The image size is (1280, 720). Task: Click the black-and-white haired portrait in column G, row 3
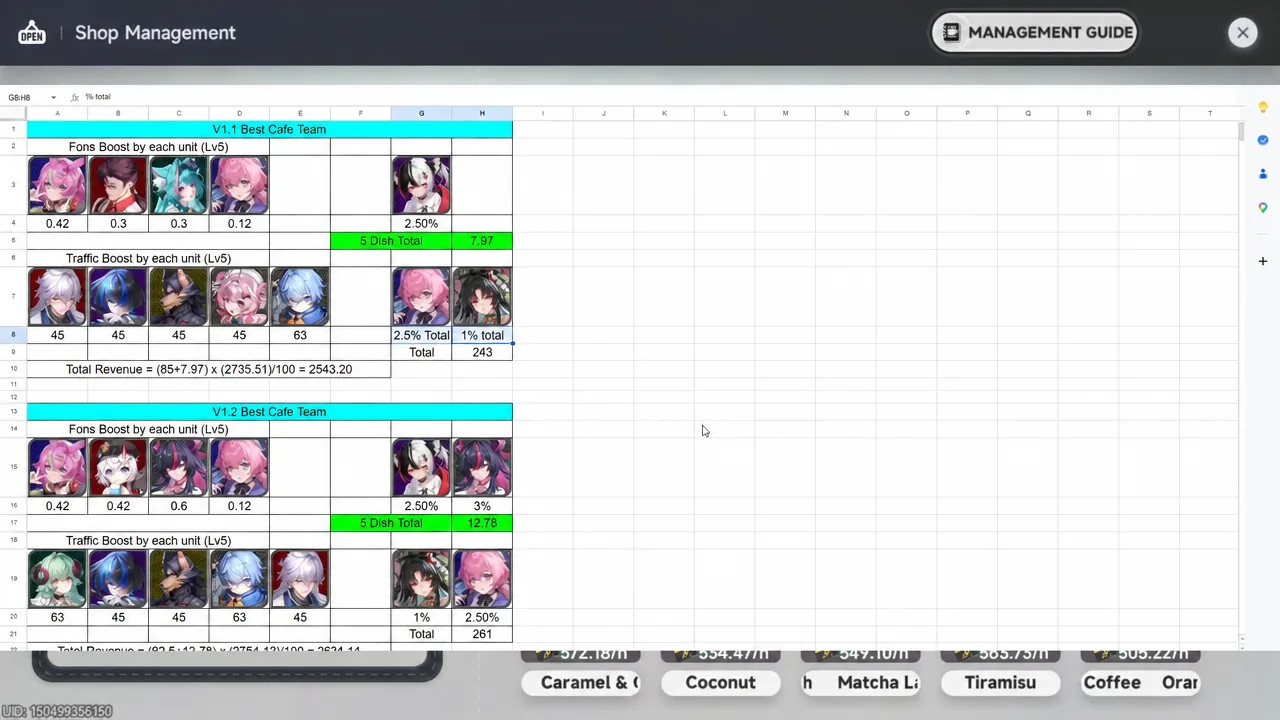[421, 185]
